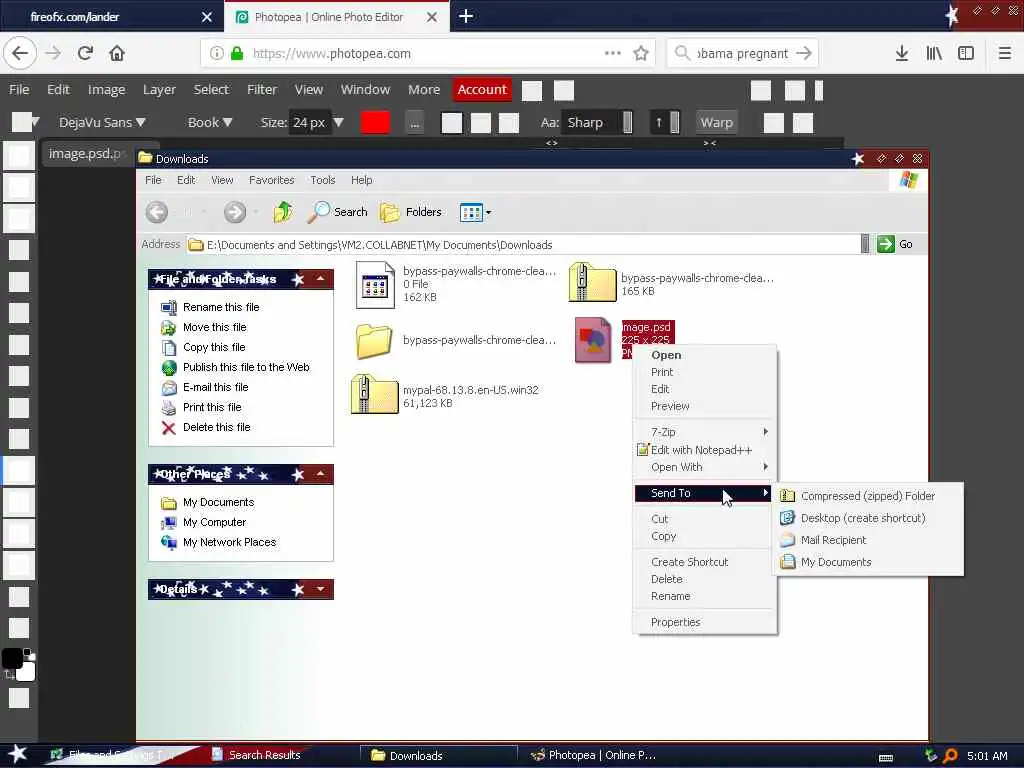The image size is (1024, 768).
Task: Open My Computer in Other Places
Action: click(214, 522)
